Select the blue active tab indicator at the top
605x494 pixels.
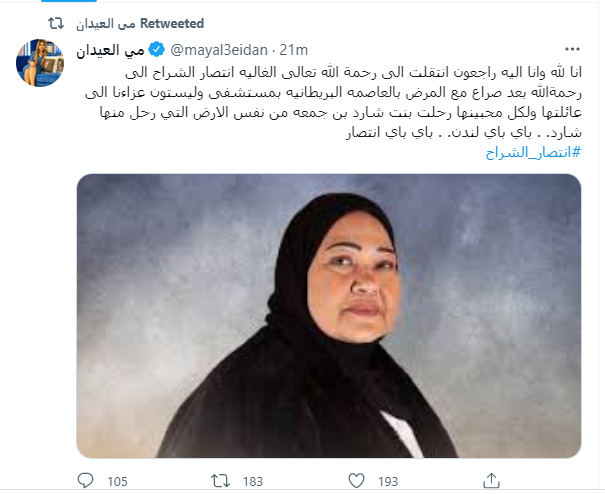tap(69, 1)
